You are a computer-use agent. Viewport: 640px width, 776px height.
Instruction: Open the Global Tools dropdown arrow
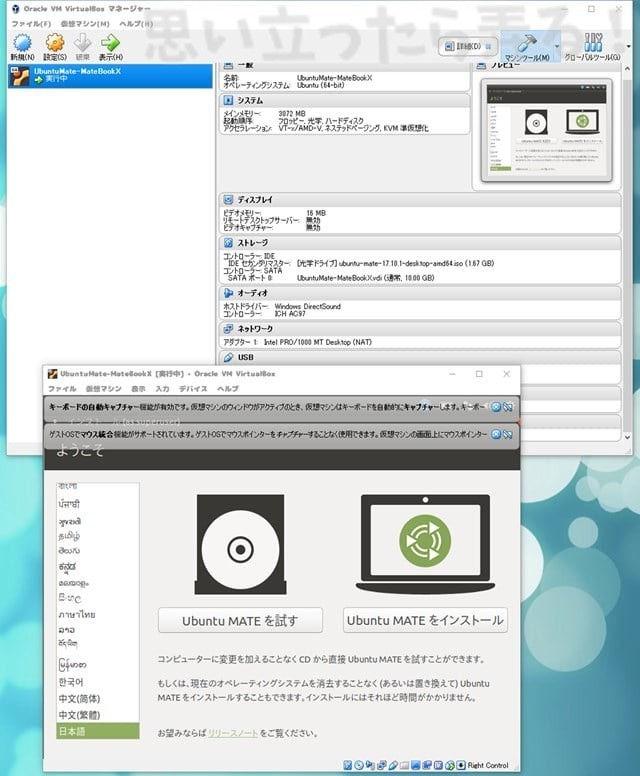(x=629, y=46)
